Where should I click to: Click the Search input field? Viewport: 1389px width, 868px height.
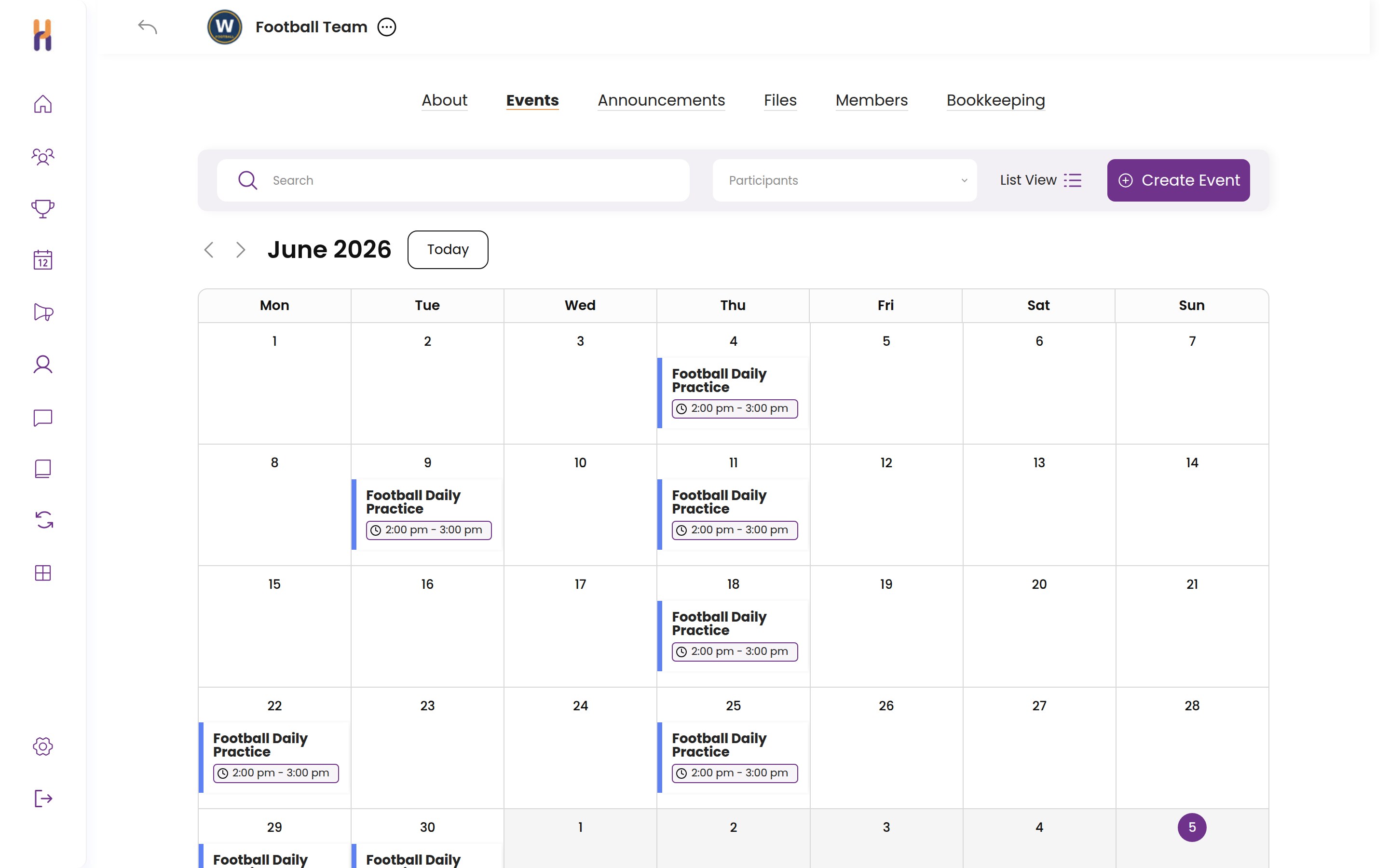(x=453, y=180)
